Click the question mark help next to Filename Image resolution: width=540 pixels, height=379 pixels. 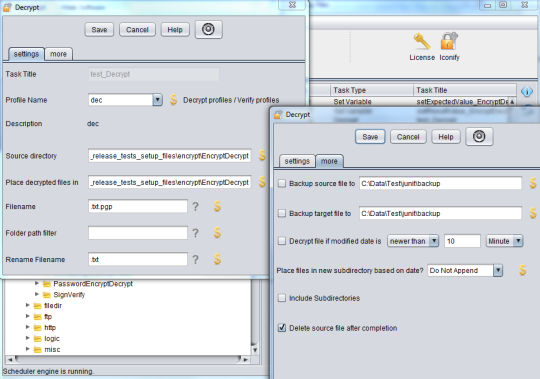195,207
